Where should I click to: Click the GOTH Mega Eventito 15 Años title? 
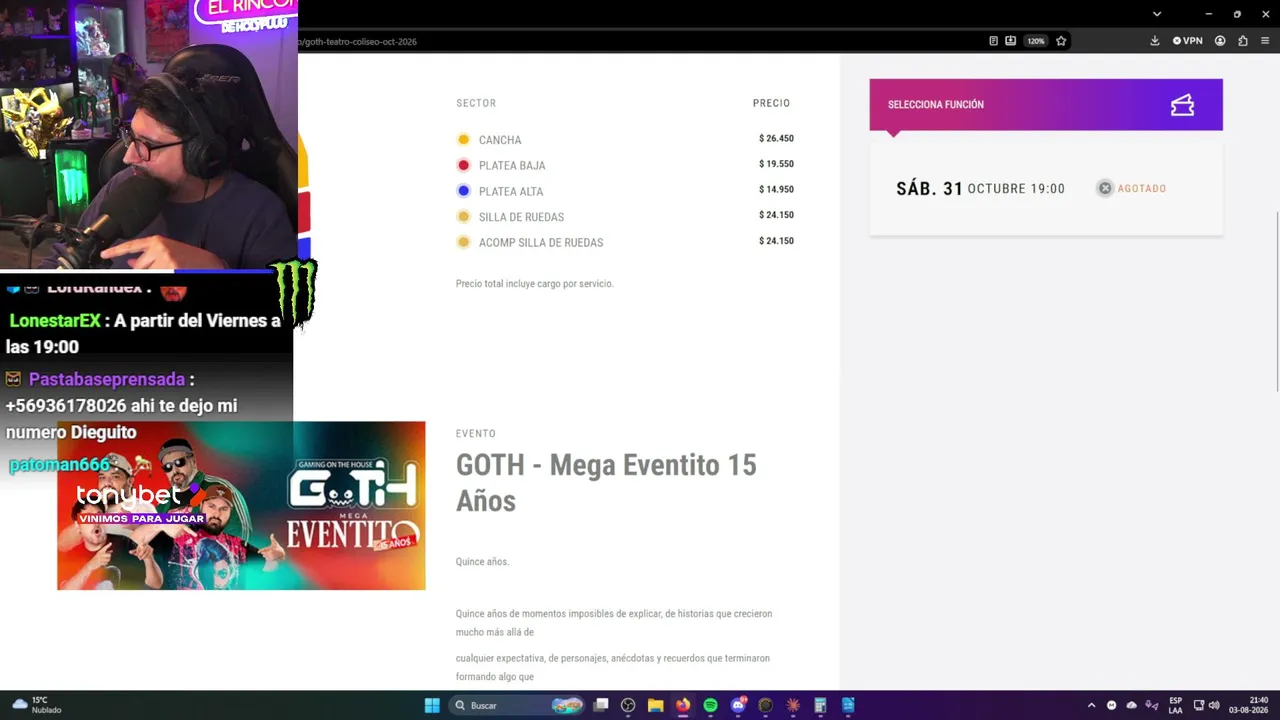tap(606, 482)
